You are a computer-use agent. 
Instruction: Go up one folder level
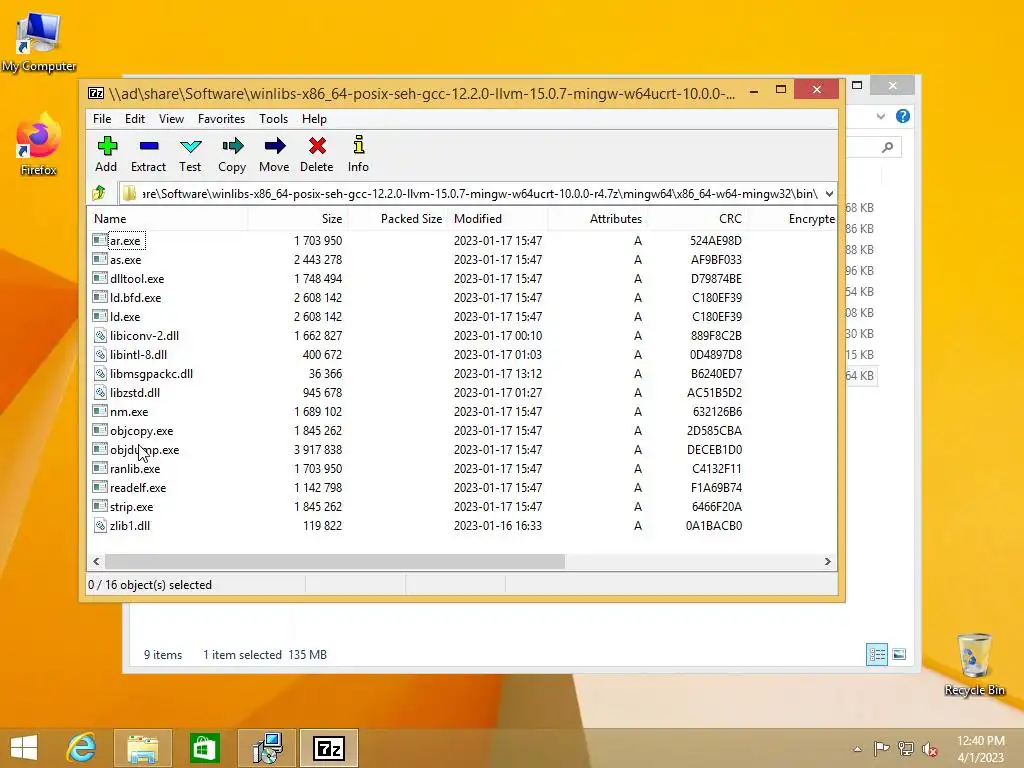pyautogui.click(x=99, y=193)
